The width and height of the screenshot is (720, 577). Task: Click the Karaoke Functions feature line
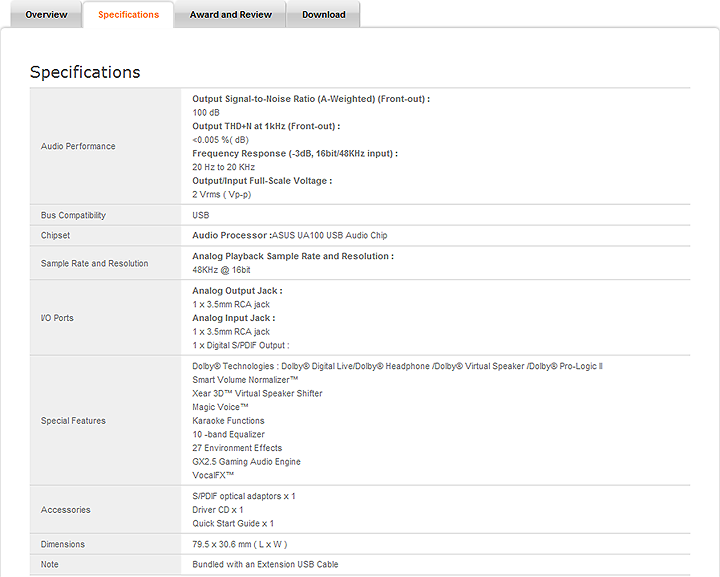pos(230,421)
